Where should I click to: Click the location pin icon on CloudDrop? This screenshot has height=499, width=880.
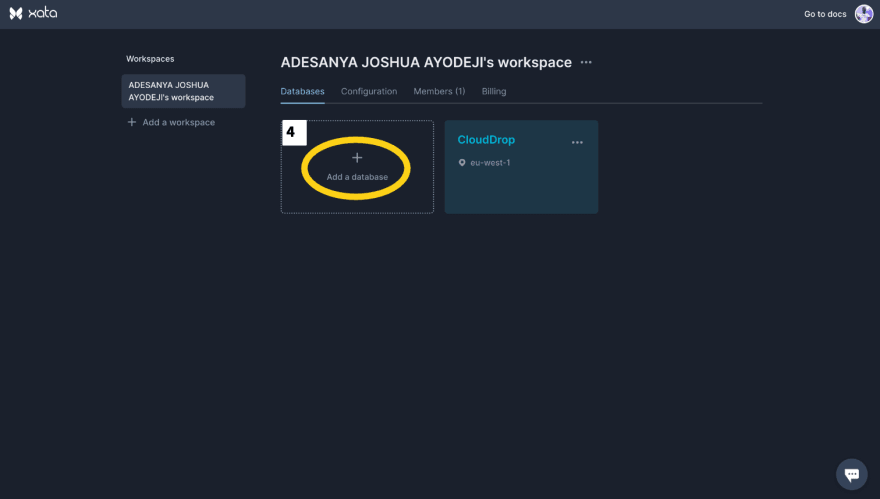(x=462, y=162)
